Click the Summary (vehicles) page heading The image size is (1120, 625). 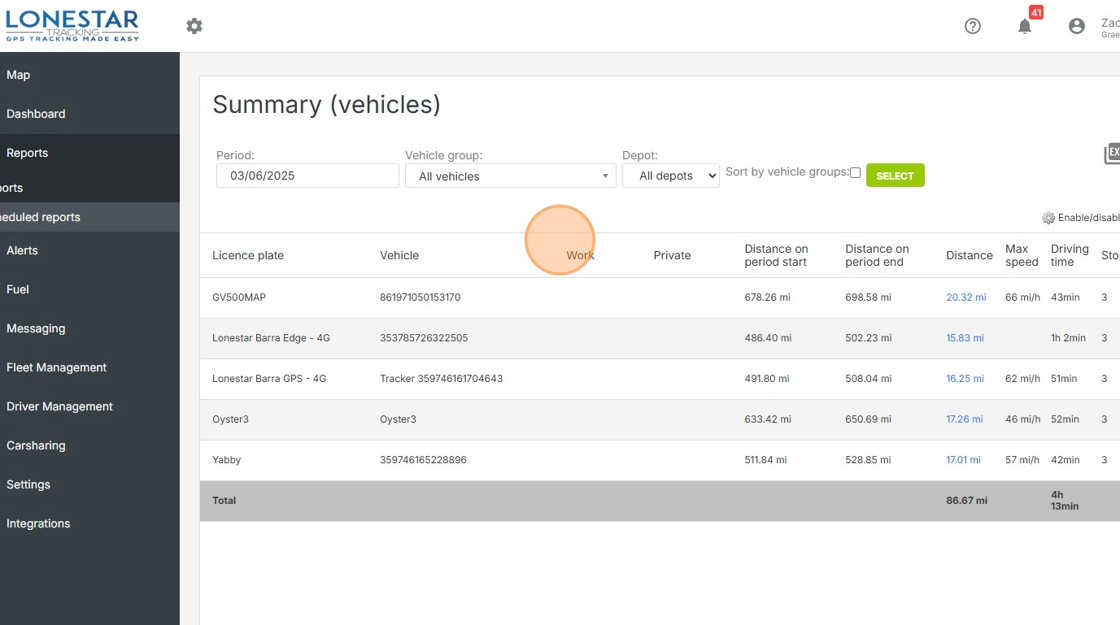click(326, 105)
